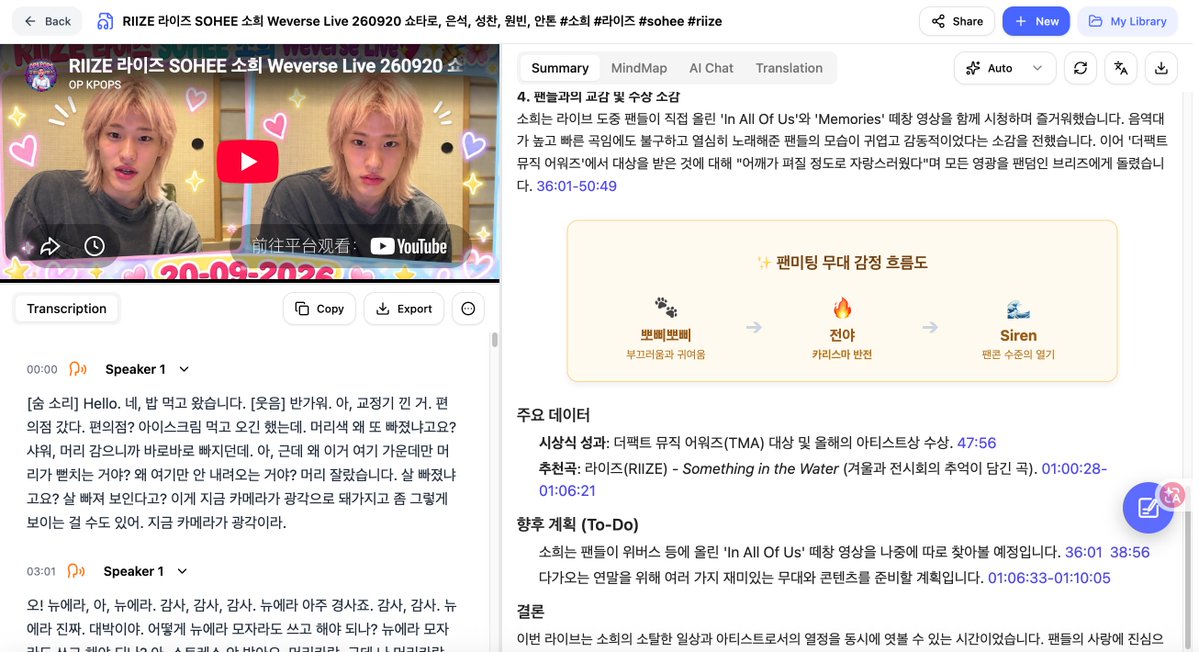
Task: Click the translate language icon
Action: (1121, 68)
